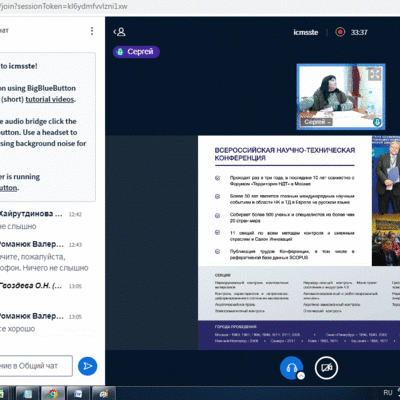
Task: Send the chat message arrow button
Action: point(87,366)
